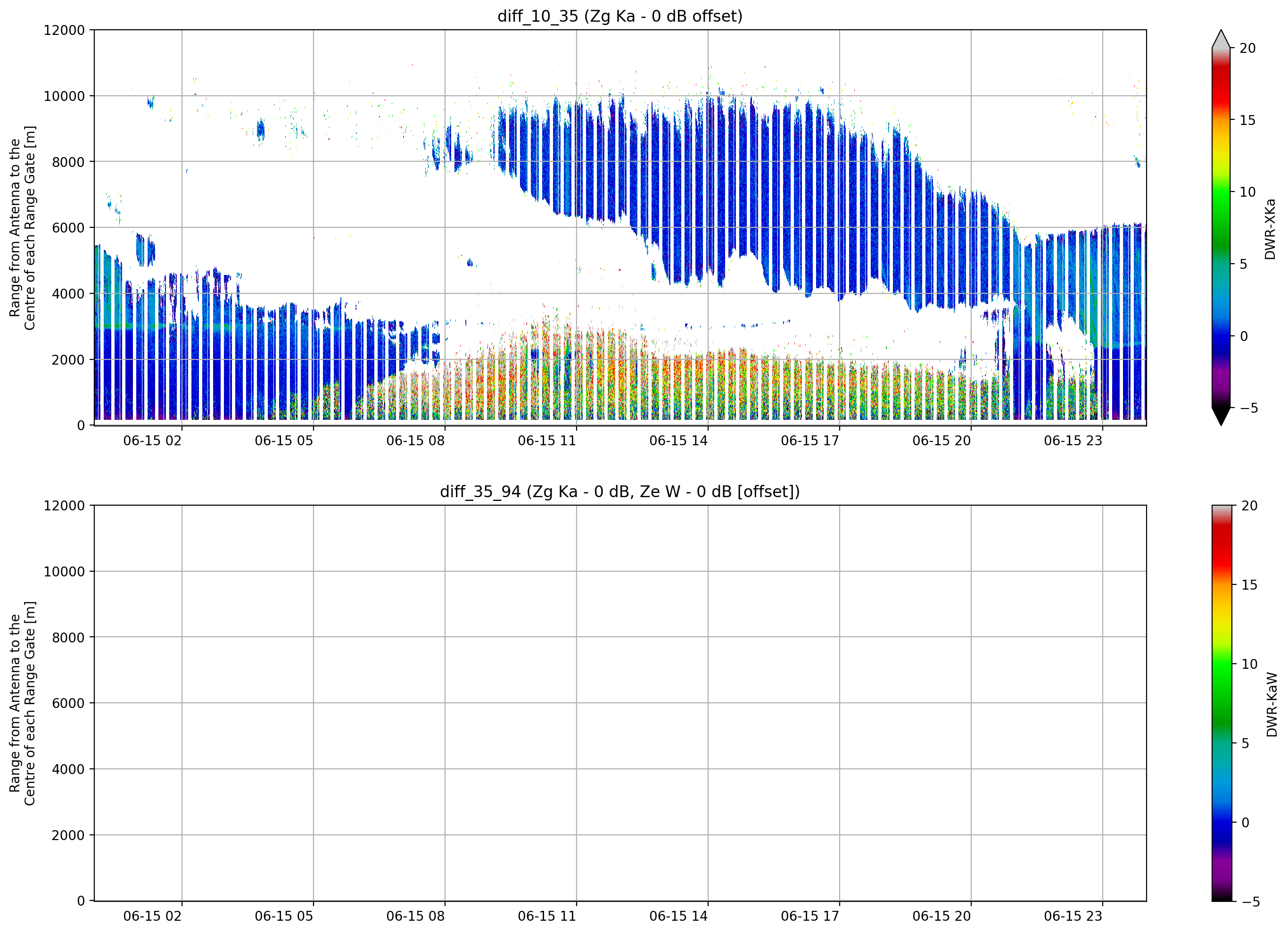Viewport: 1288px width, 933px height.
Task: Click the 6000 y-axis tick on top plot
Action: coord(68,228)
